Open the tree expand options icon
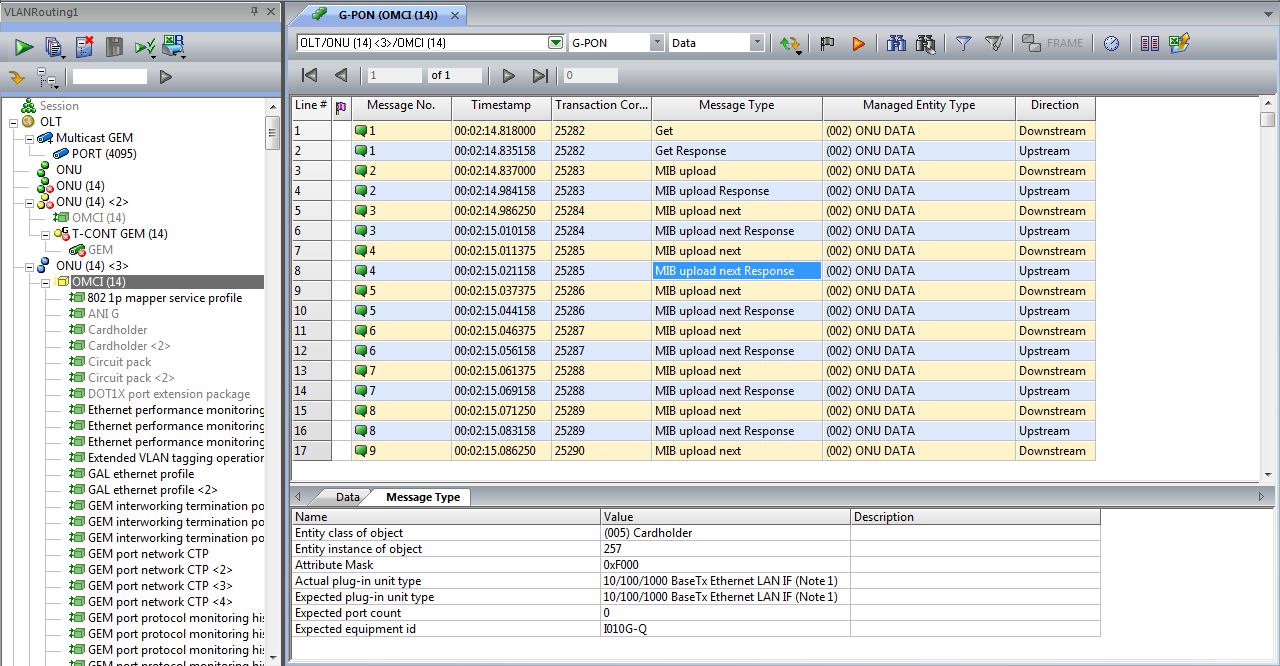The height and width of the screenshot is (666, 1280). coord(47,77)
